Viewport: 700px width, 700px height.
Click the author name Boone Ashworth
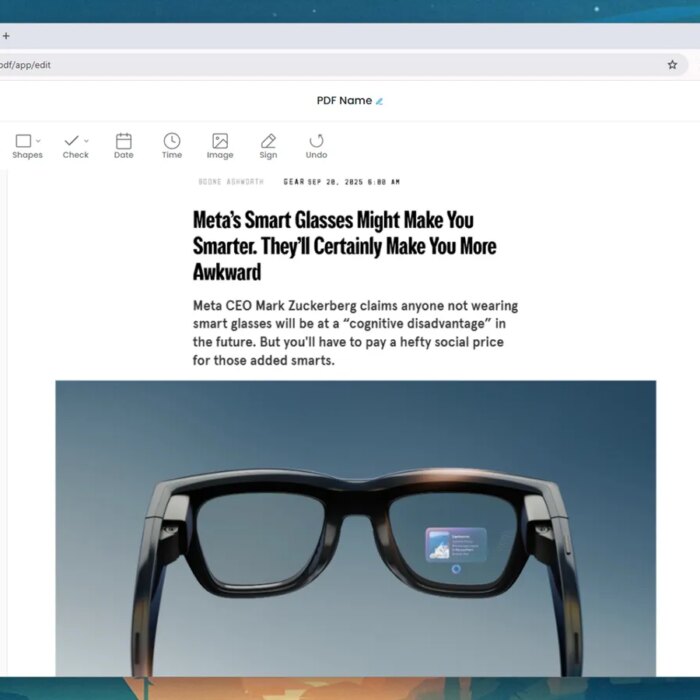tap(231, 182)
